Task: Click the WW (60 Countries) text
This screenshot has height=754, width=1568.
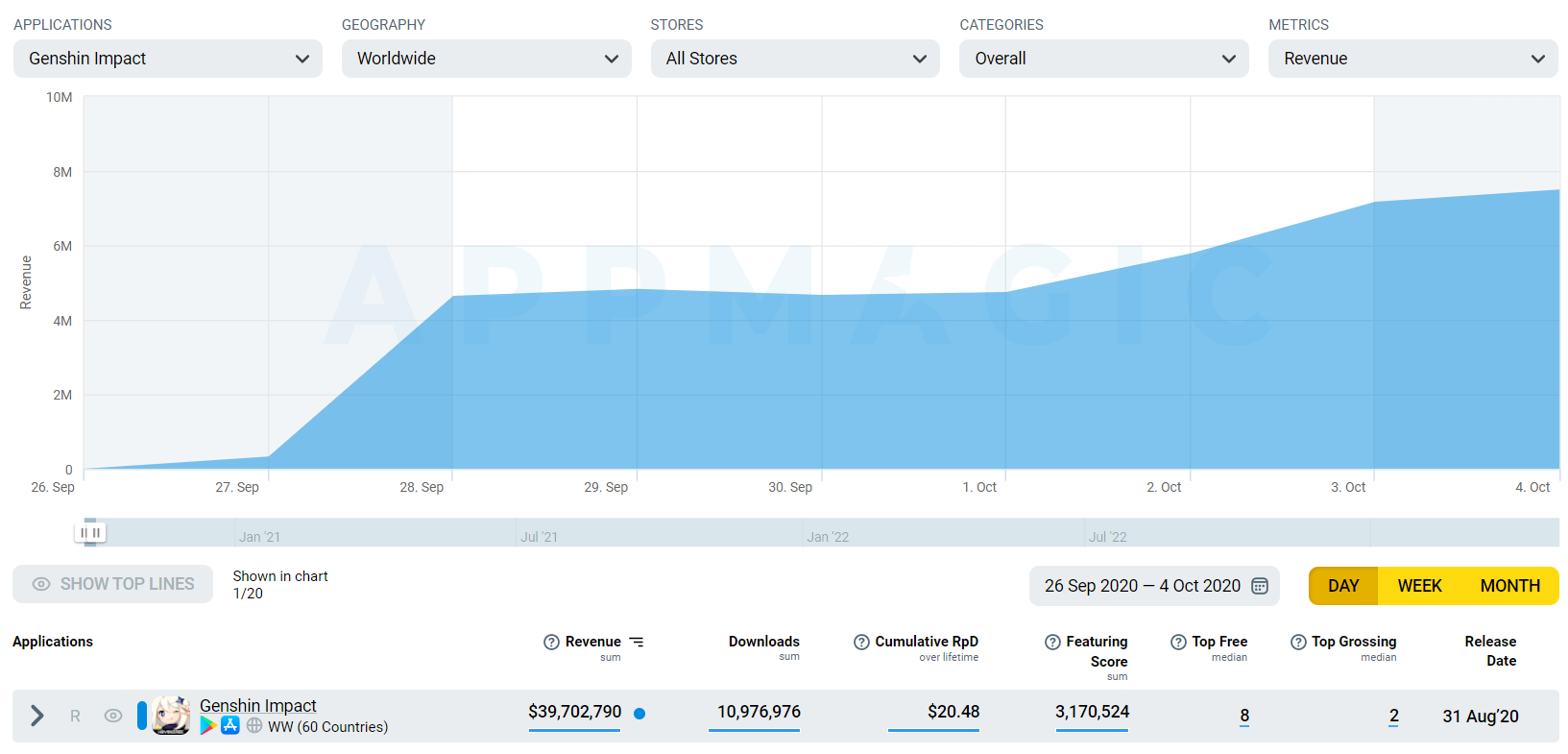Action: [x=327, y=727]
